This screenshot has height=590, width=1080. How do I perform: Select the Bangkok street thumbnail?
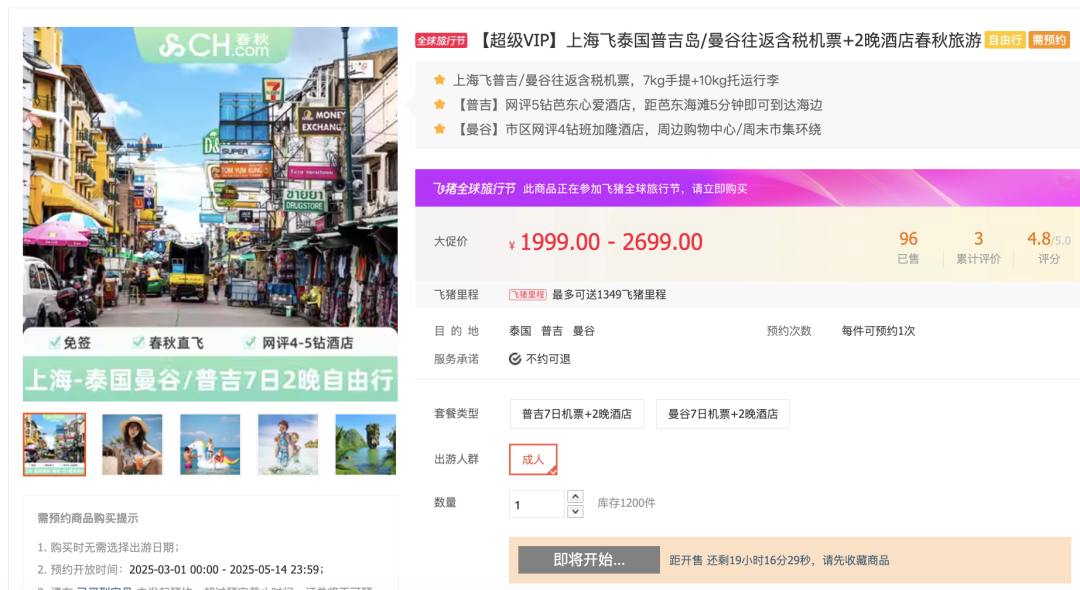point(54,445)
